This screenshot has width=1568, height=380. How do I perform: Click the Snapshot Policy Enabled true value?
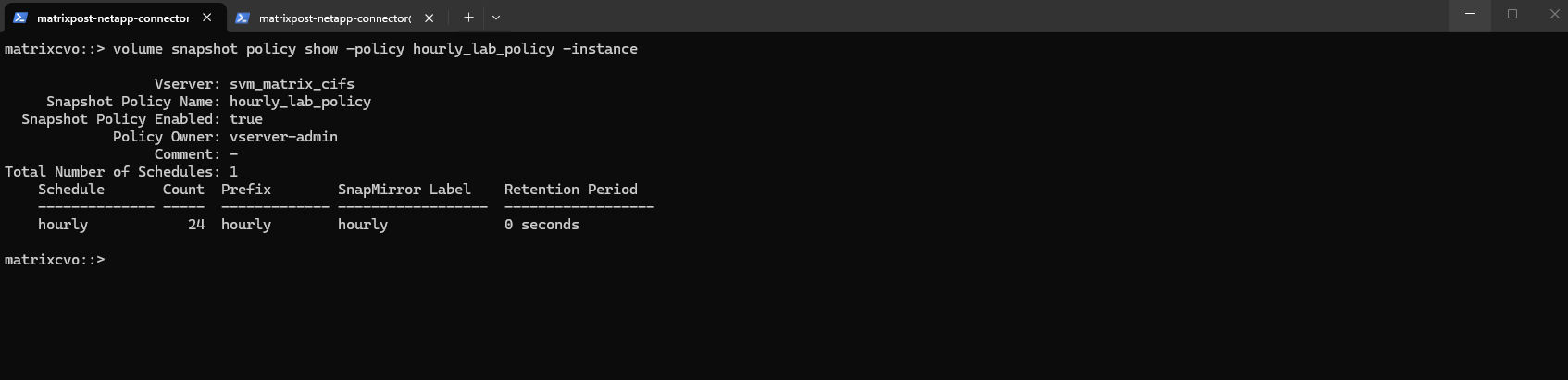(x=246, y=119)
